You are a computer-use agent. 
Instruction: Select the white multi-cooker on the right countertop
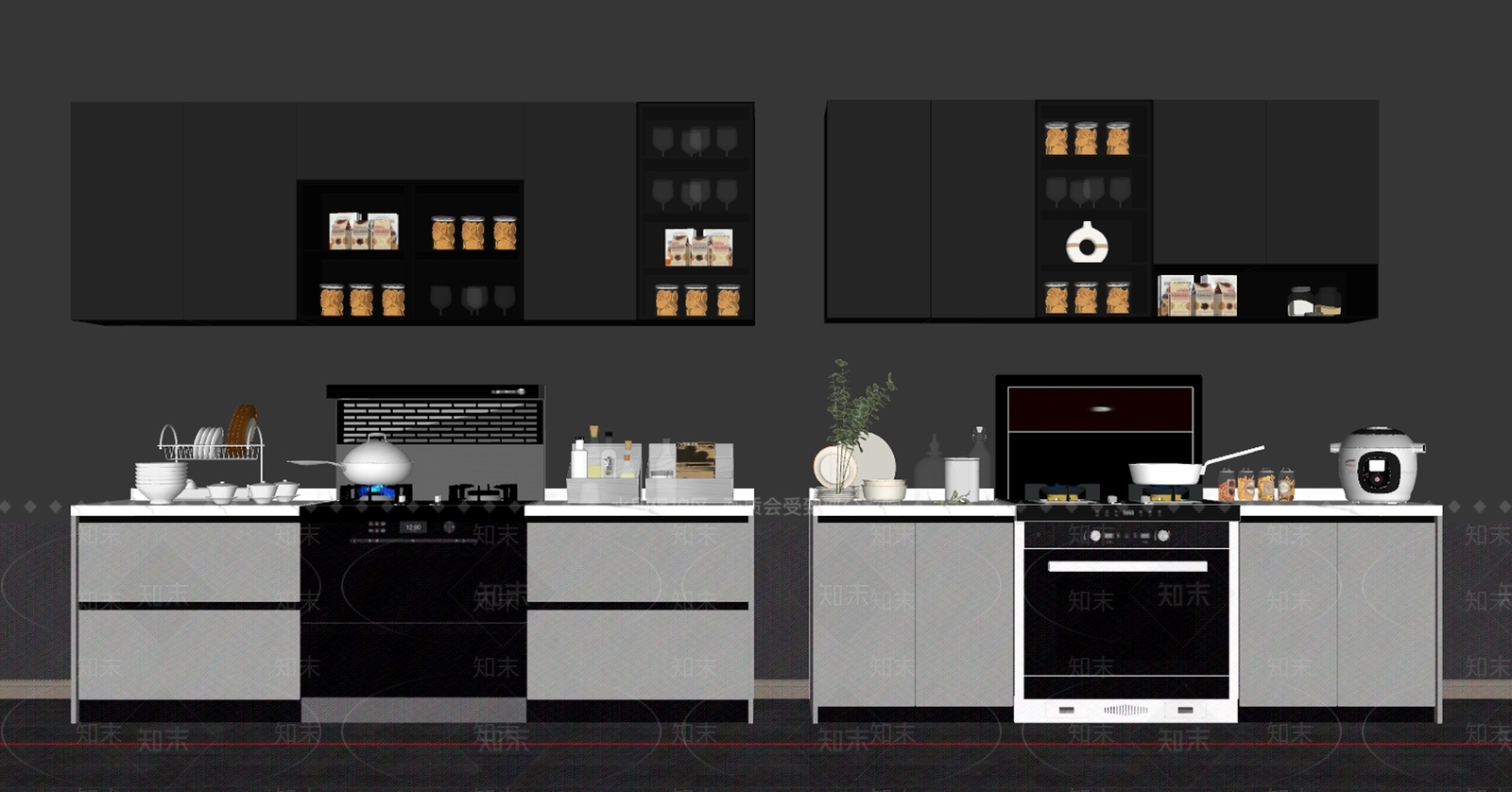(1377, 464)
